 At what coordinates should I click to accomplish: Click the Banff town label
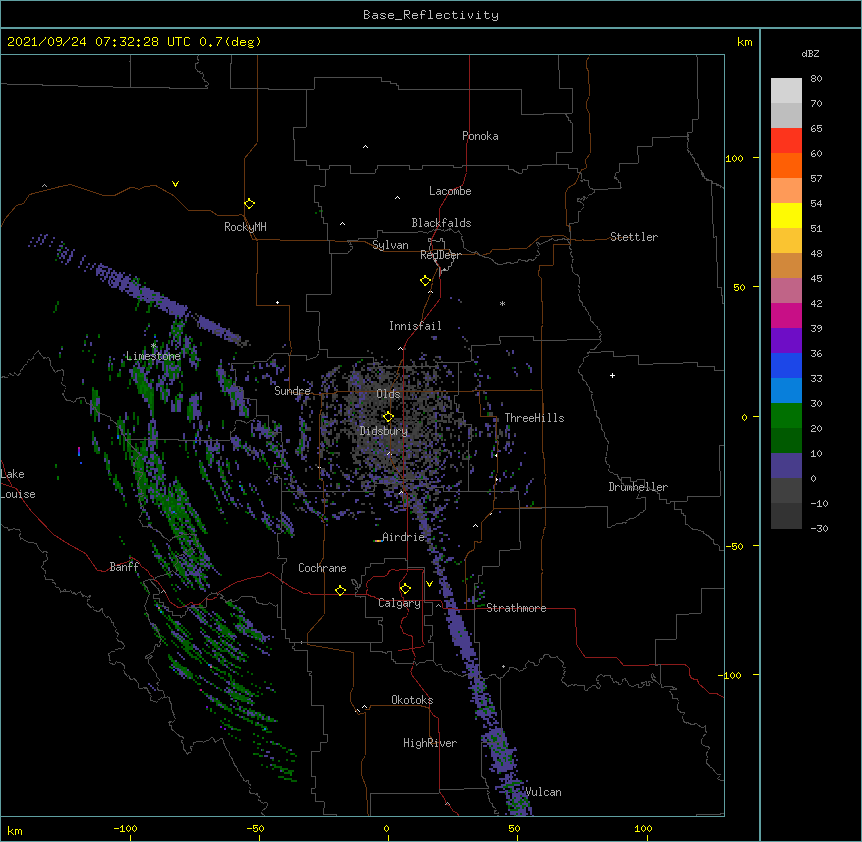(124, 567)
